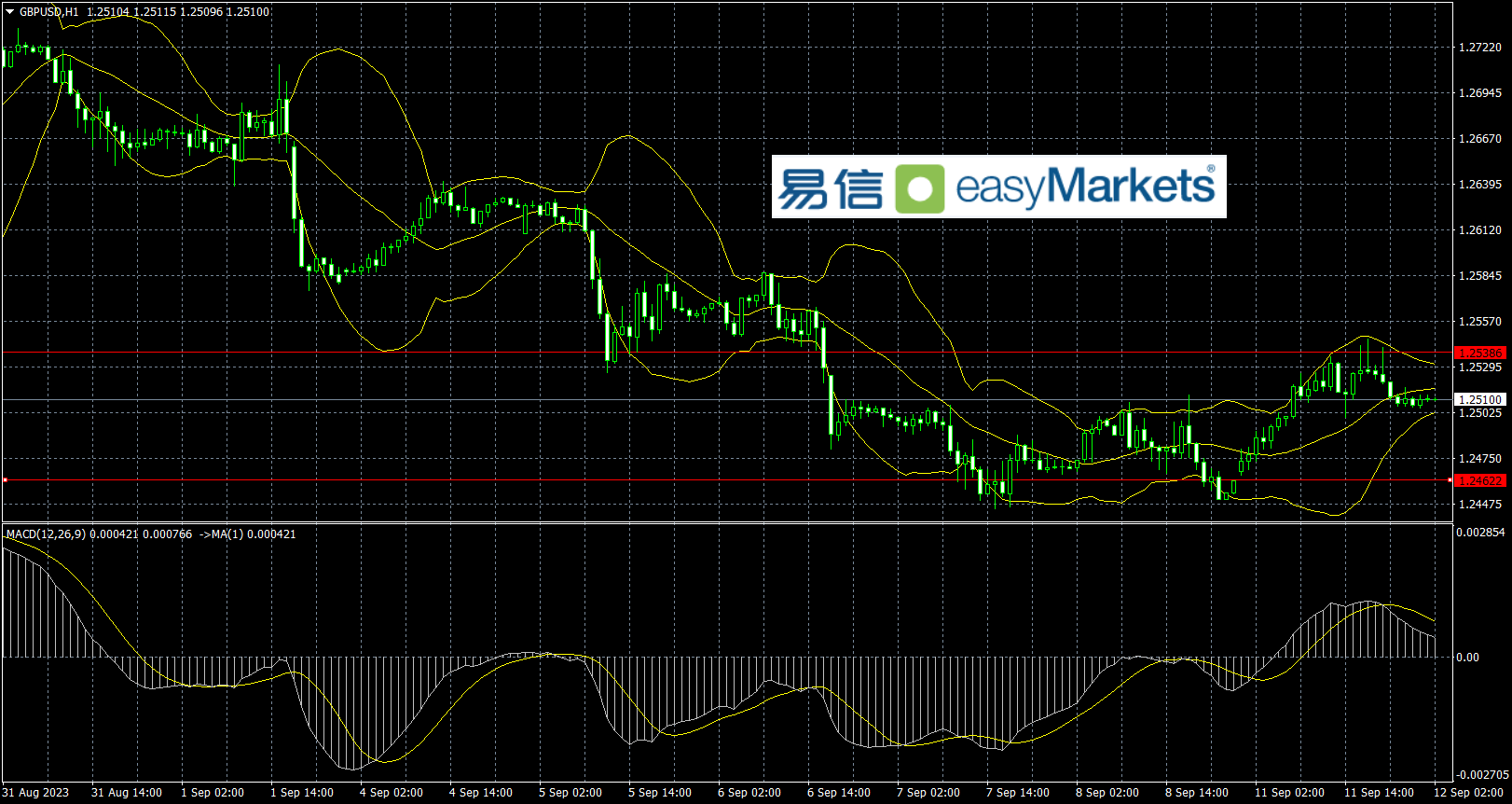Click the red 1.25386 price label

click(1480, 353)
